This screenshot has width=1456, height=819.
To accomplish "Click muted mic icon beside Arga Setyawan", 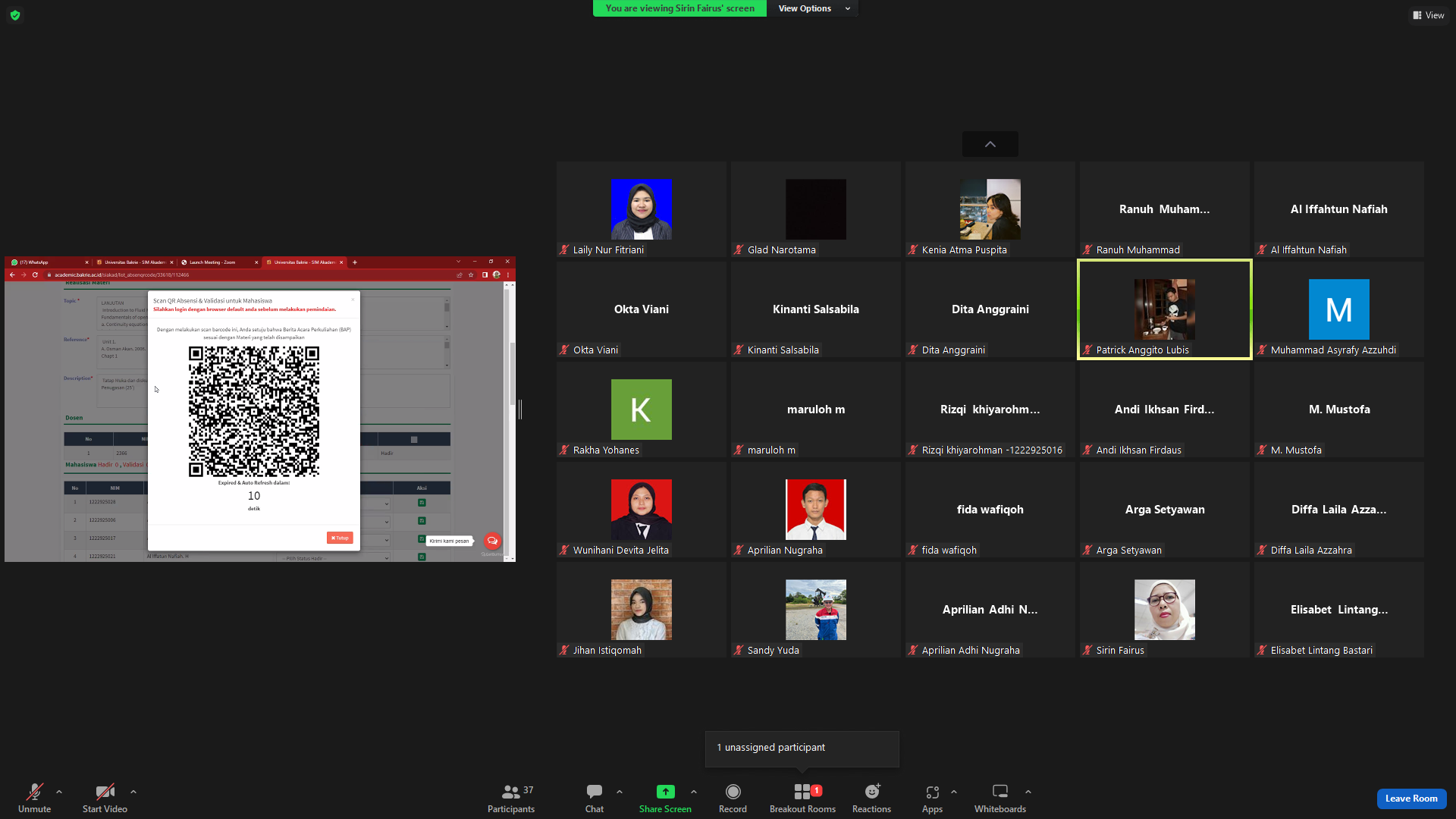I will pos(1088,551).
